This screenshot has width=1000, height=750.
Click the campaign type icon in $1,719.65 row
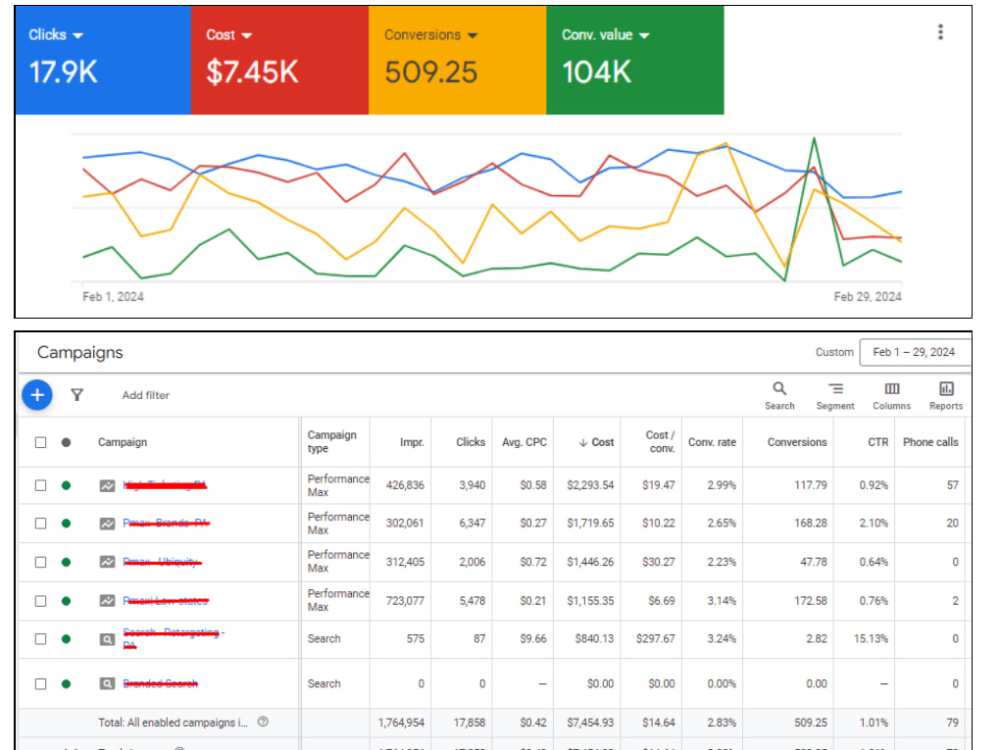(107, 524)
